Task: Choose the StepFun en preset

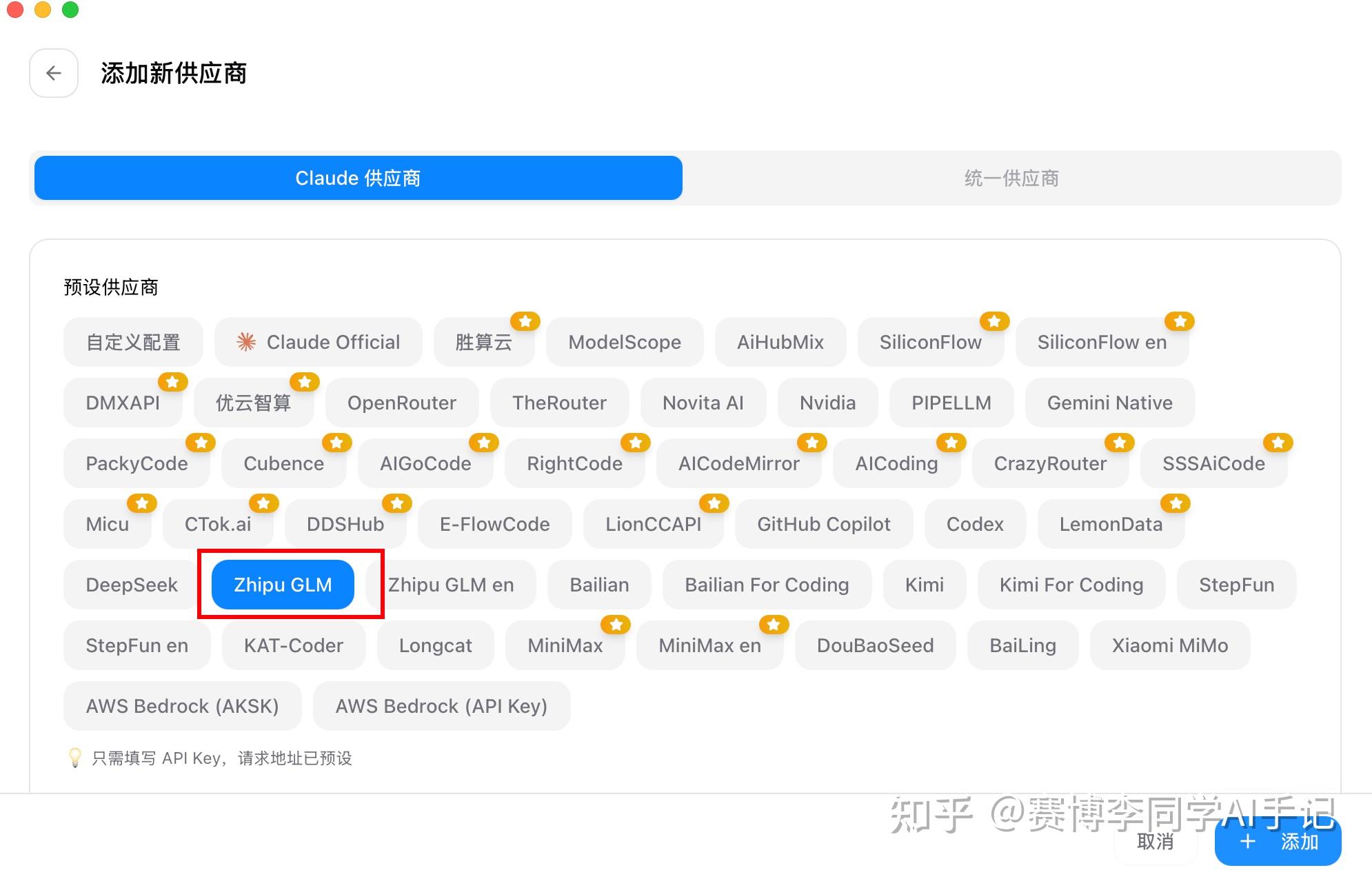Action: 137,645
